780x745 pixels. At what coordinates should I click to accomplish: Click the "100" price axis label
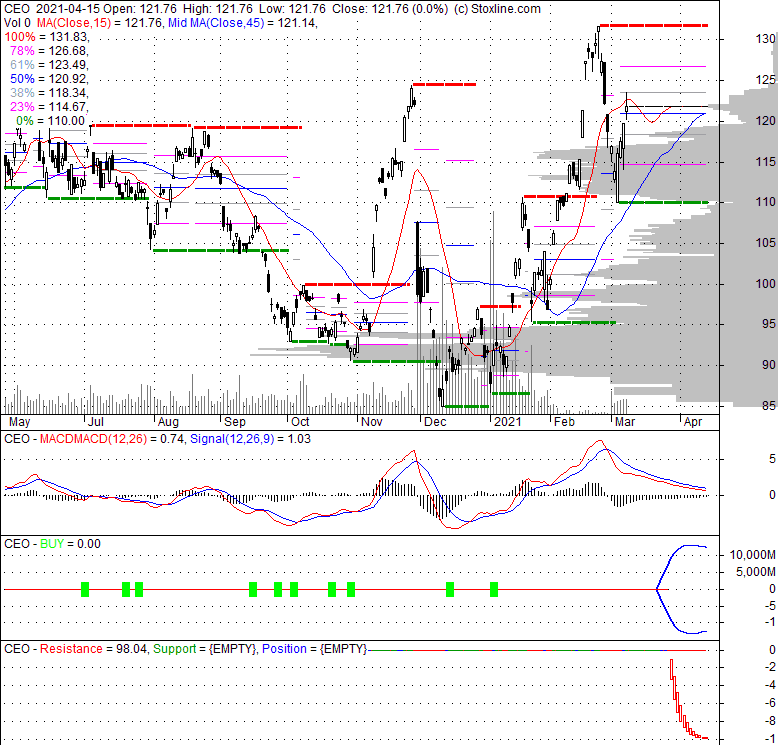tap(766, 283)
